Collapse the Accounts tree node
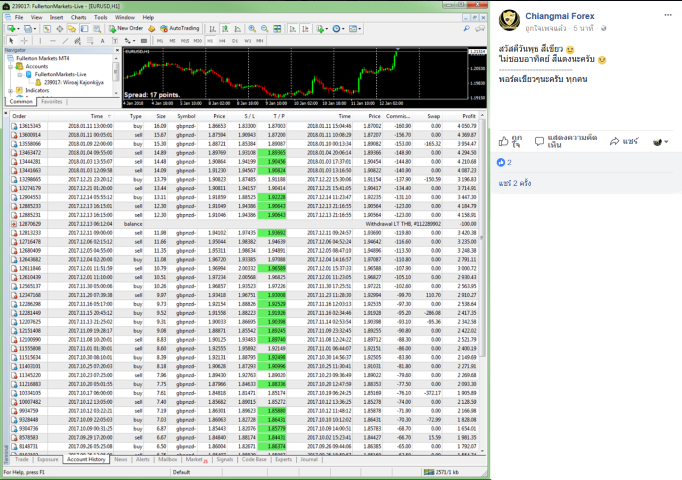The image size is (682, 480). pos(10,67)
